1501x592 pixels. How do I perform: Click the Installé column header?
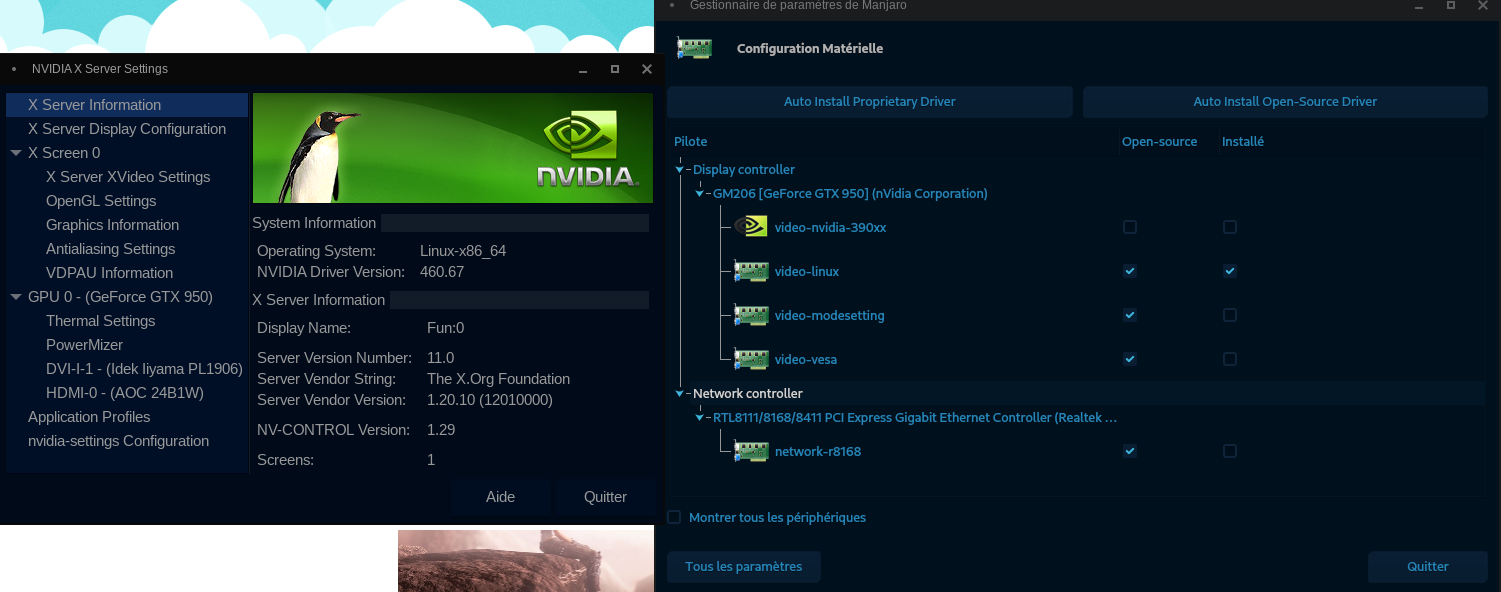[x=1243, y=142]
